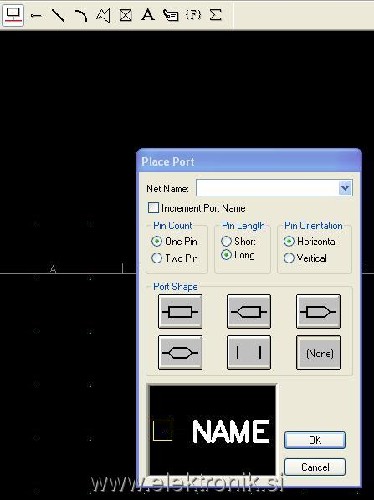
Task: Select the (None) port shape button
Action: (x=318, y=353)
